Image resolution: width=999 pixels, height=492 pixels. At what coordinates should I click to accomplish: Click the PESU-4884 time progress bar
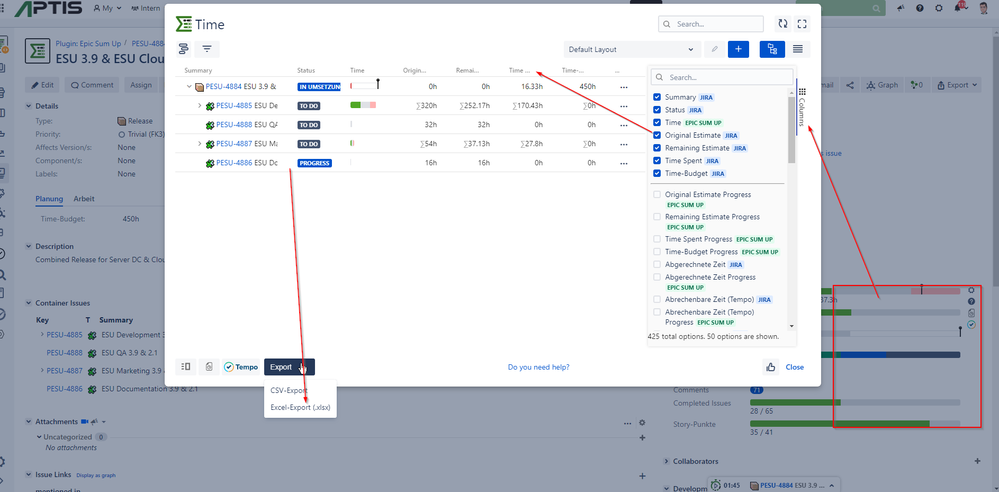364,85
